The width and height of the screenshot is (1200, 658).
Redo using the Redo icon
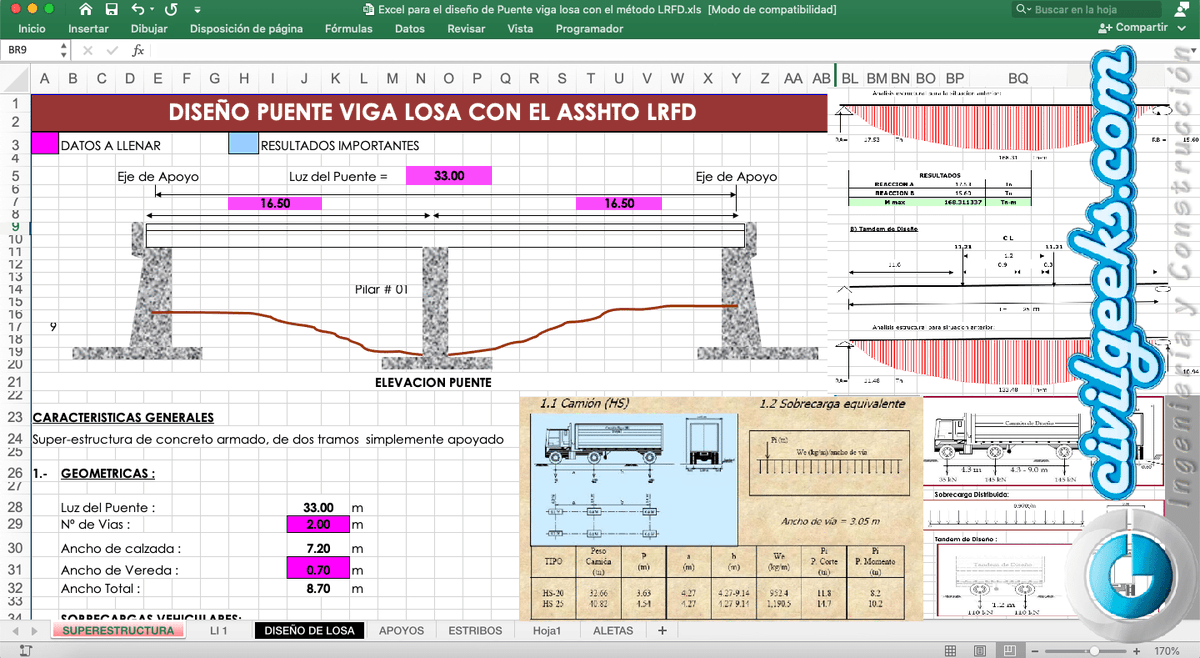pyautogui.click(x=171, y=9)
